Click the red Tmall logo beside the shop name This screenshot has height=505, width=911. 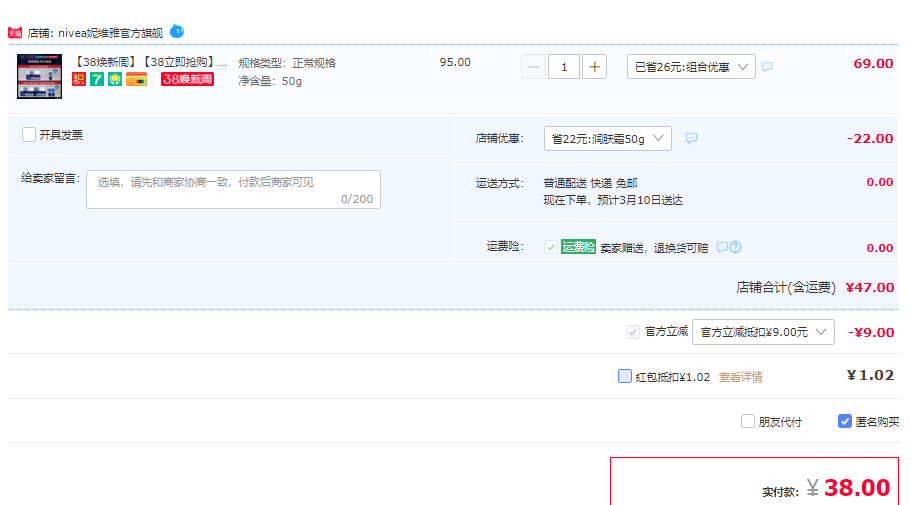tap(15, 33)
